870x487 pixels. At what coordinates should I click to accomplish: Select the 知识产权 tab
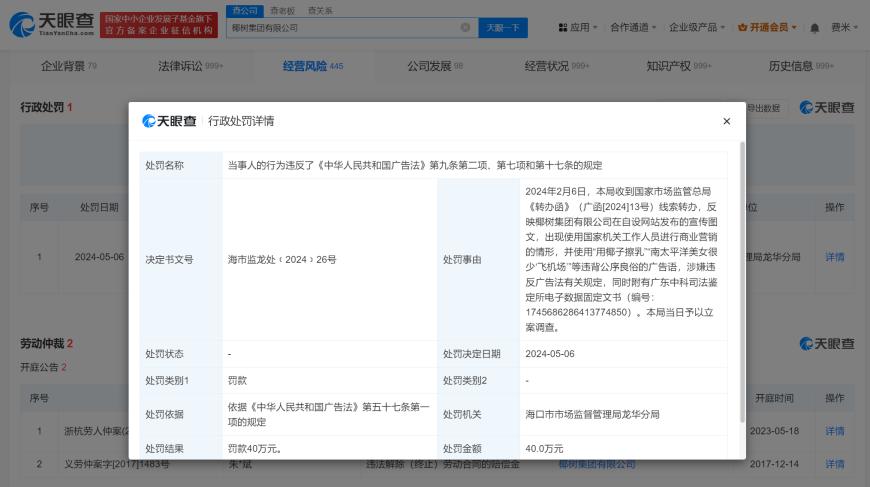[679, 66]
